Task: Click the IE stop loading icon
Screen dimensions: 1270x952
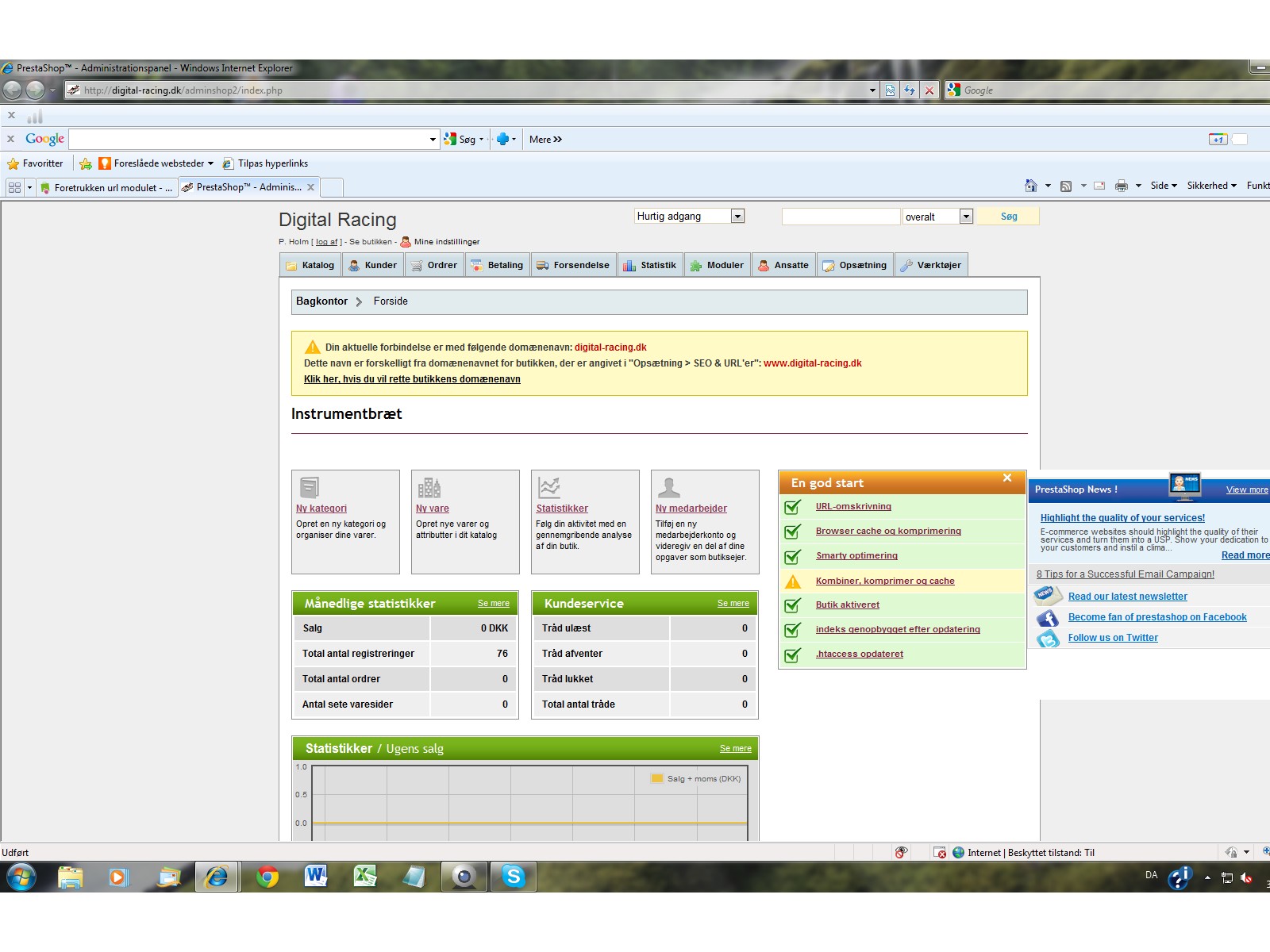Action: [929, 90]
